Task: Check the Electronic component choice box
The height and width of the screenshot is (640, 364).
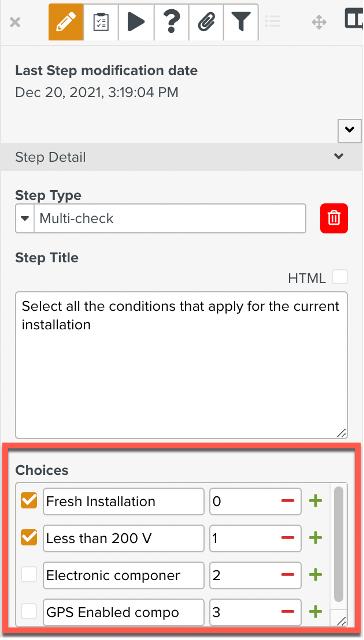Action: click(29, 574)
